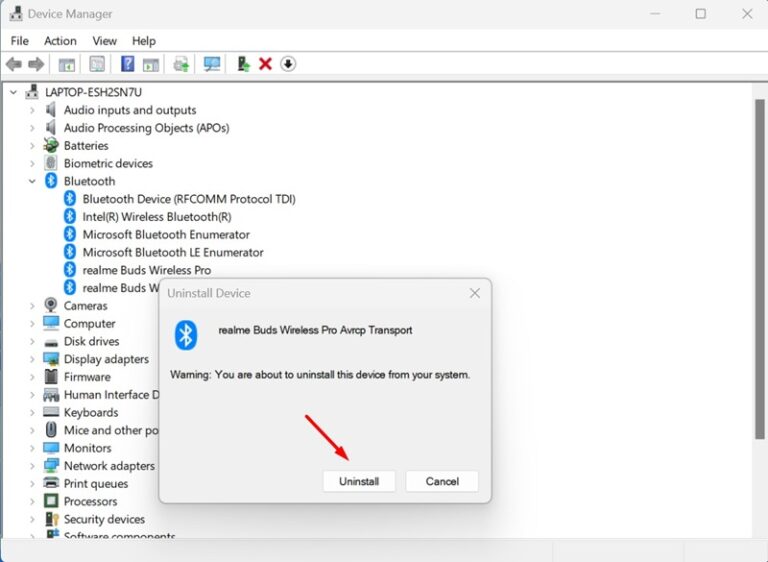The height and width of the screenshot is (562, 768).
Task: Expand the Security devices category
Action: (x=32, y=519)
